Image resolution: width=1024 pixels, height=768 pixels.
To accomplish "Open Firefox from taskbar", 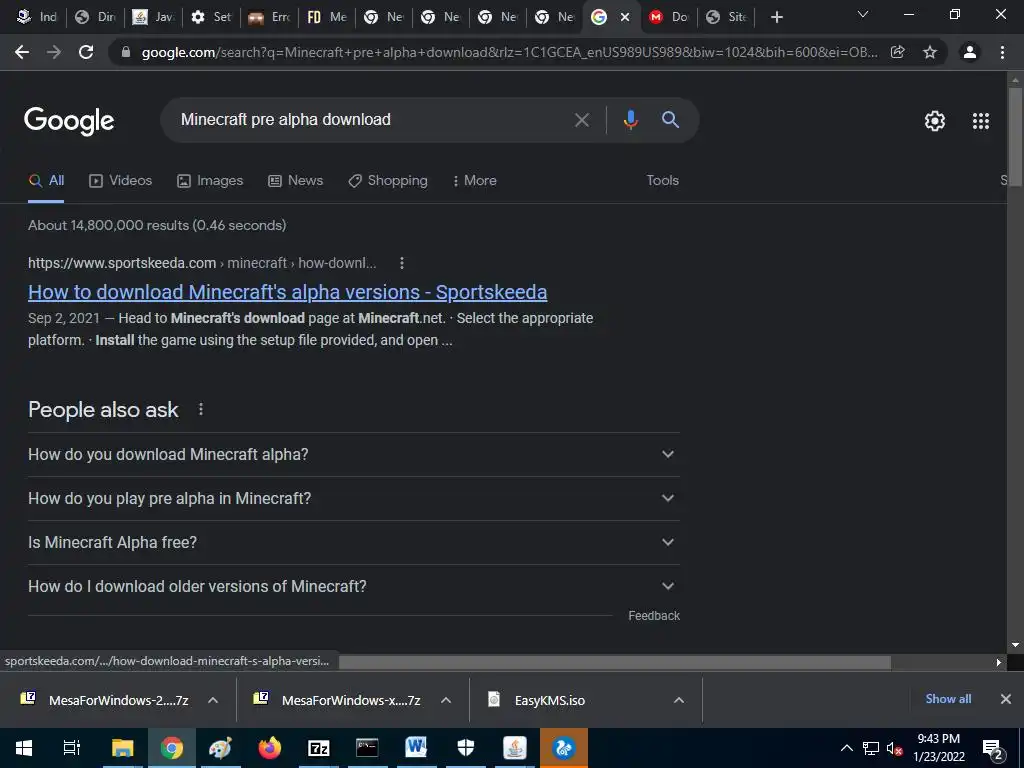I will (269, 748).
